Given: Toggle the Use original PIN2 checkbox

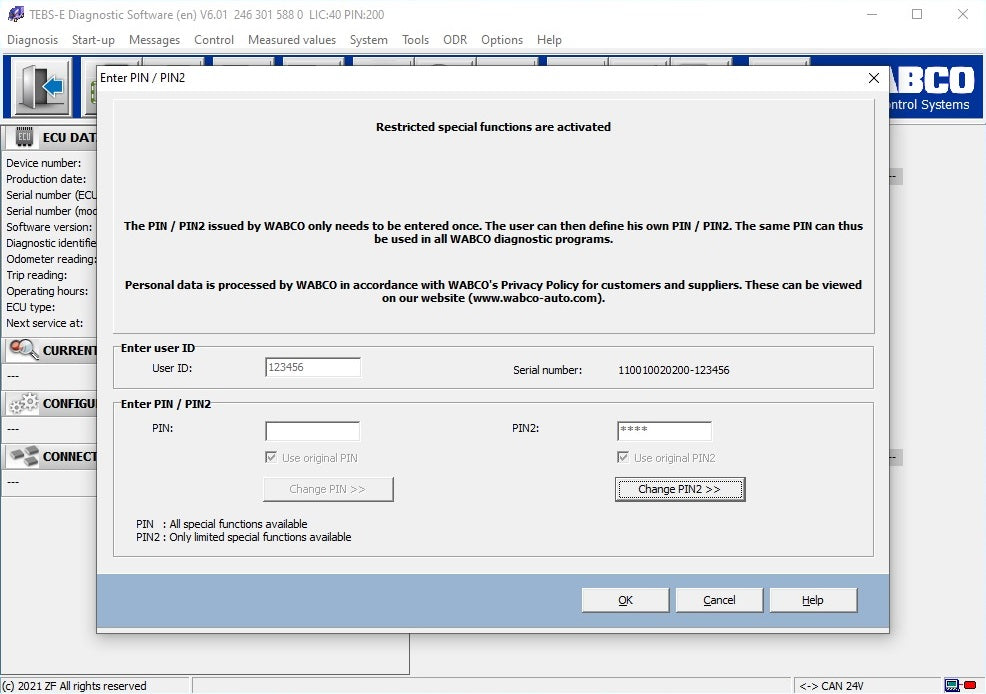Looking at the screenshot, I should (623, 458).
